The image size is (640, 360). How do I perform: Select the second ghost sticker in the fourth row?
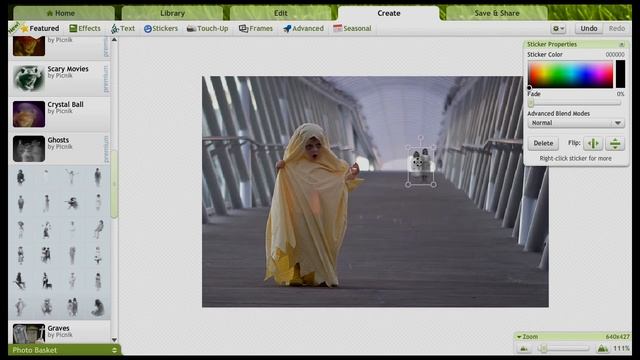point(46,255)
